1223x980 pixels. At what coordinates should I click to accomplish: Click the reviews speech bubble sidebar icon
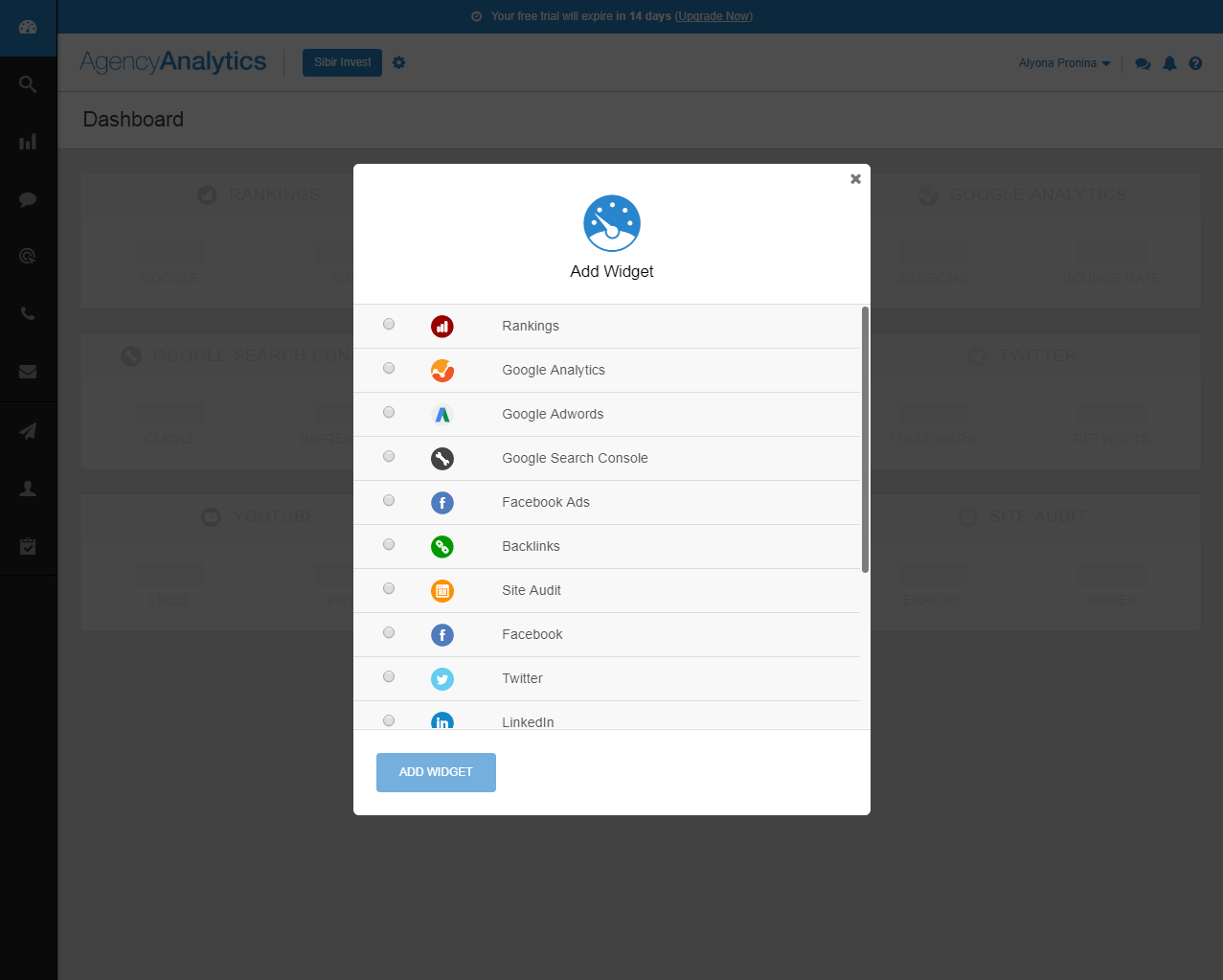coord(28,199)
